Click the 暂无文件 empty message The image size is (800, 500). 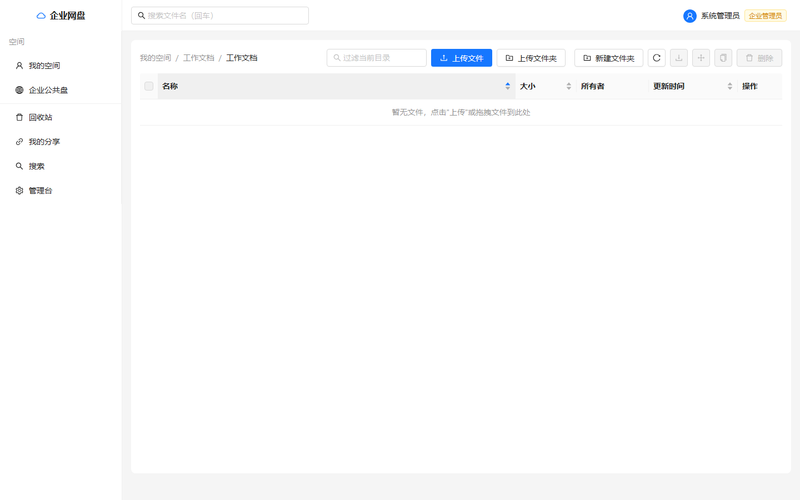click(461, 112)
